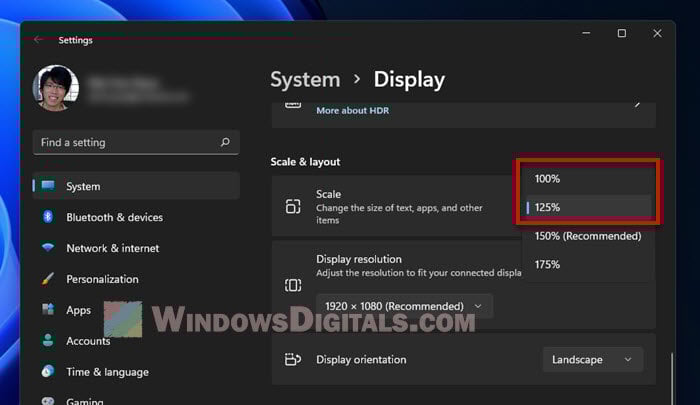
Task: Click the search magnifier icon
Action: pos(225,142)
